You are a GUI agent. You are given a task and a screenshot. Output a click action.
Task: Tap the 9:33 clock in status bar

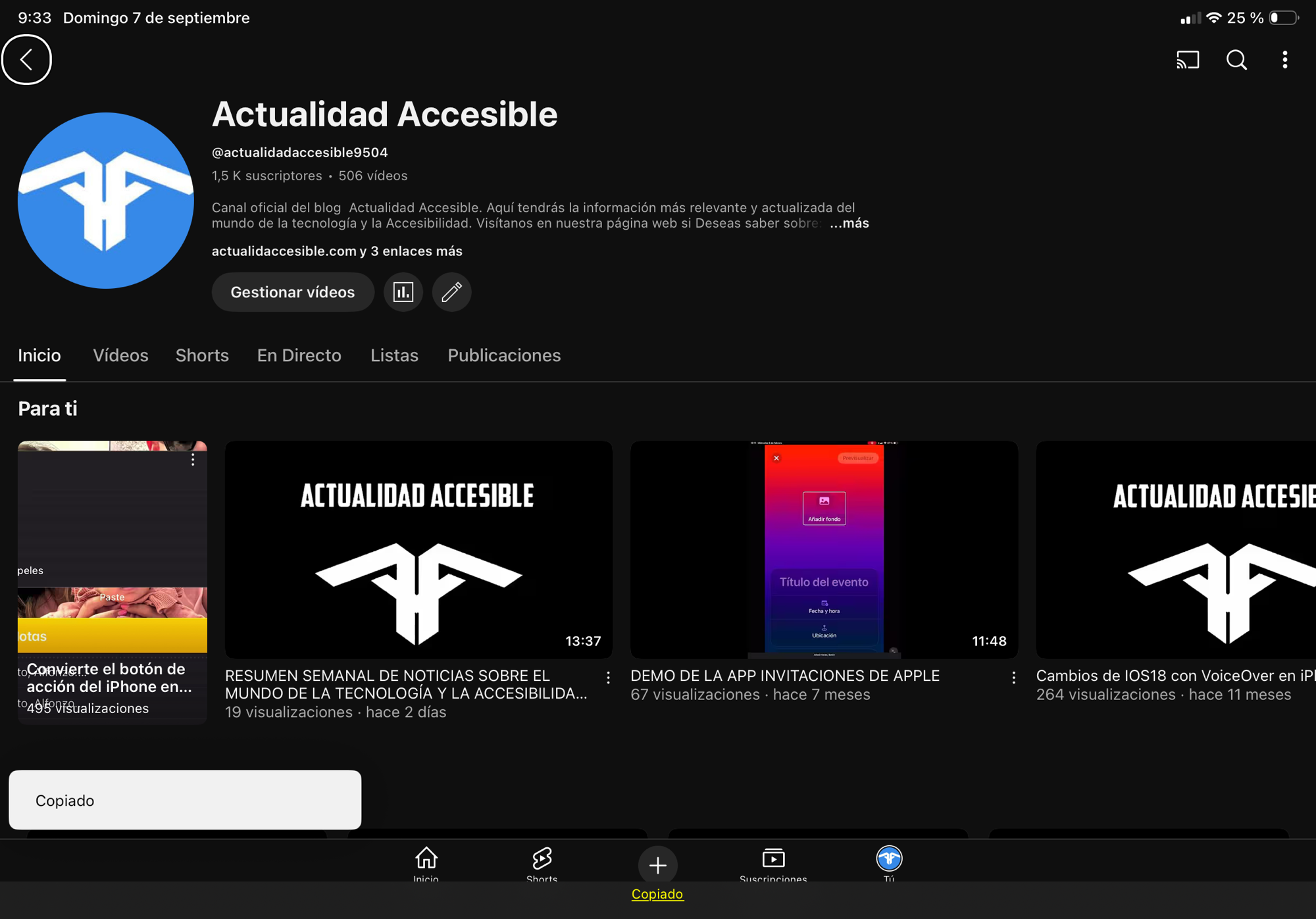click(x=34, y=18)
